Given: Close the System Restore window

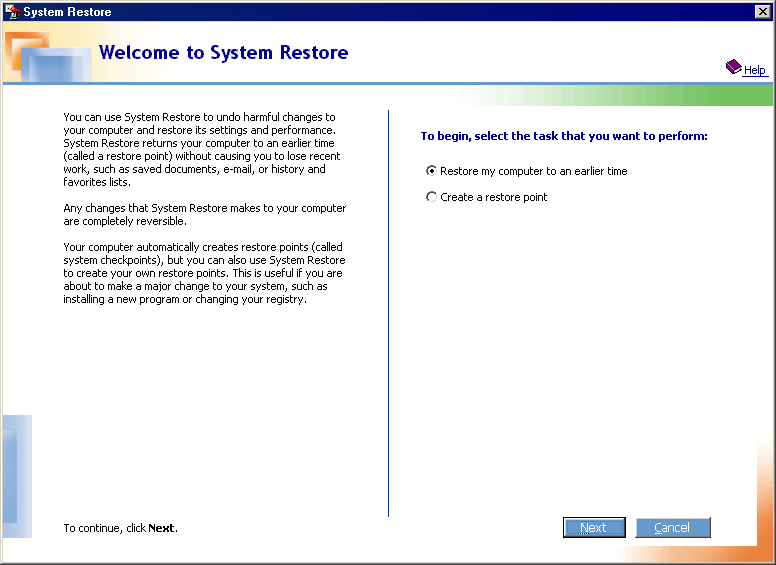Looking at the screenshot, I should 763,11.
